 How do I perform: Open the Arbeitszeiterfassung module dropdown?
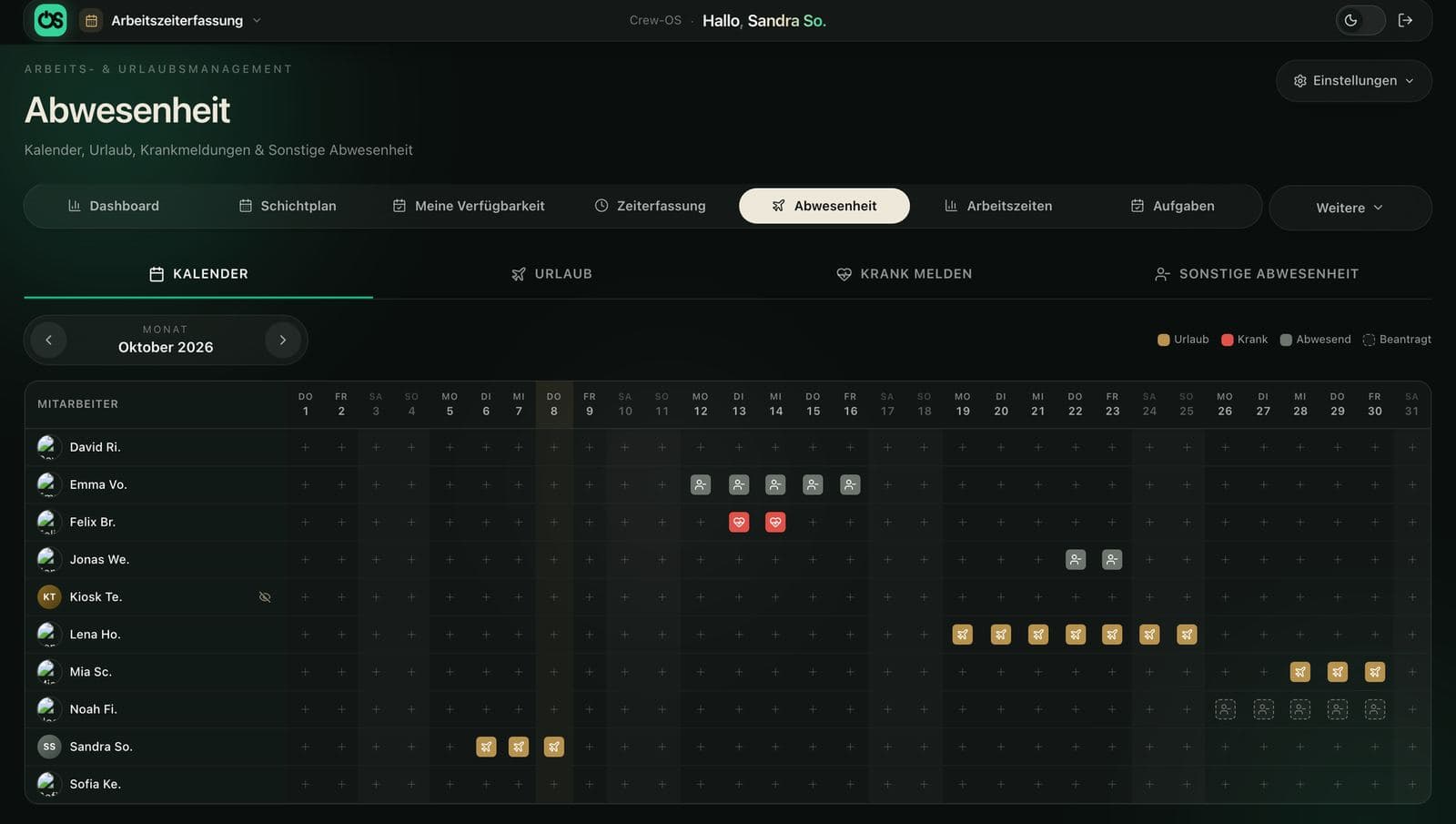(x=171, y=20)
